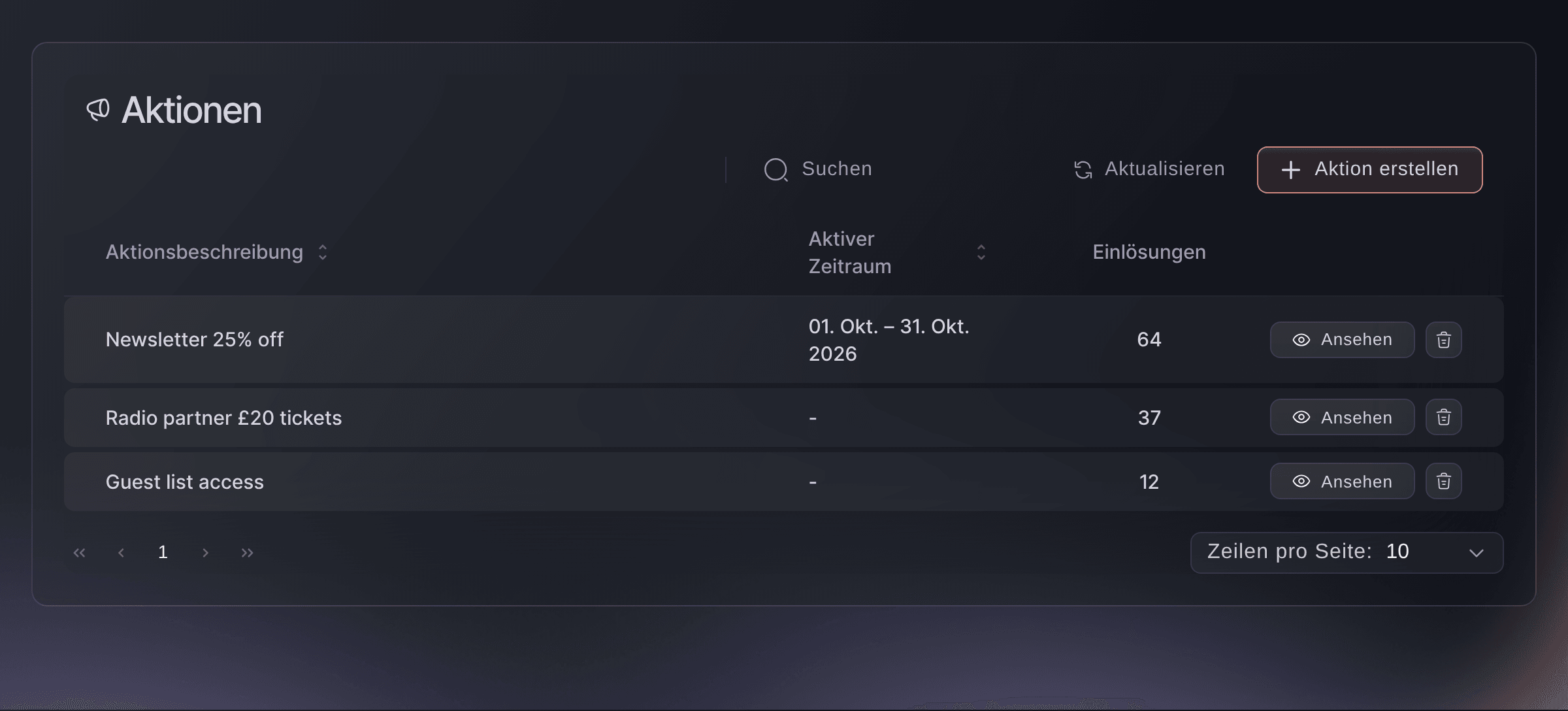Image resolution: width=1568 pixels, height=711 pixels.
Task: Click trash icon for Guest list access
Action: [x=1443, y=482]
